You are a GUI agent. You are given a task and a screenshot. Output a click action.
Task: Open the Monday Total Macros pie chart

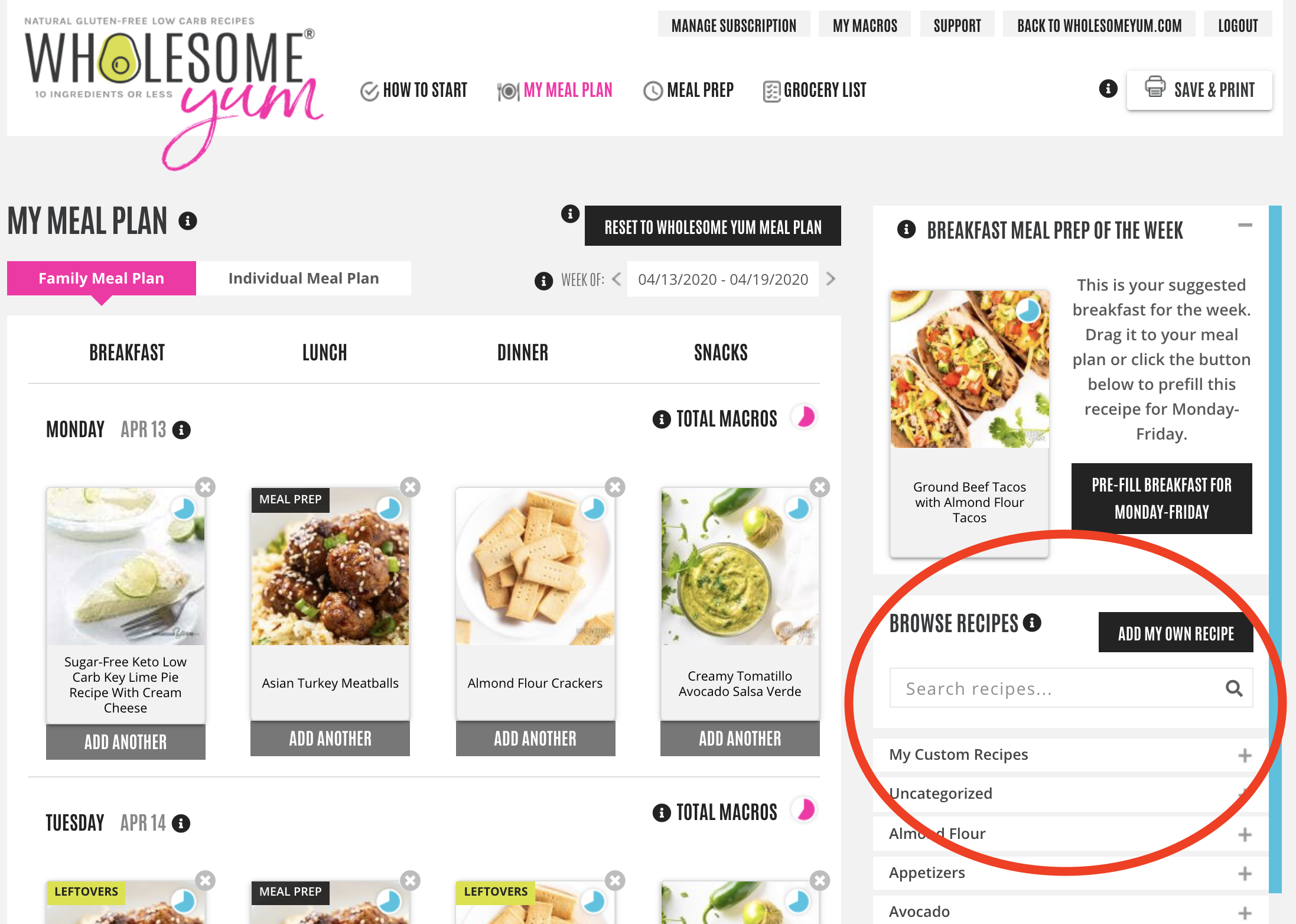(805, 418)
